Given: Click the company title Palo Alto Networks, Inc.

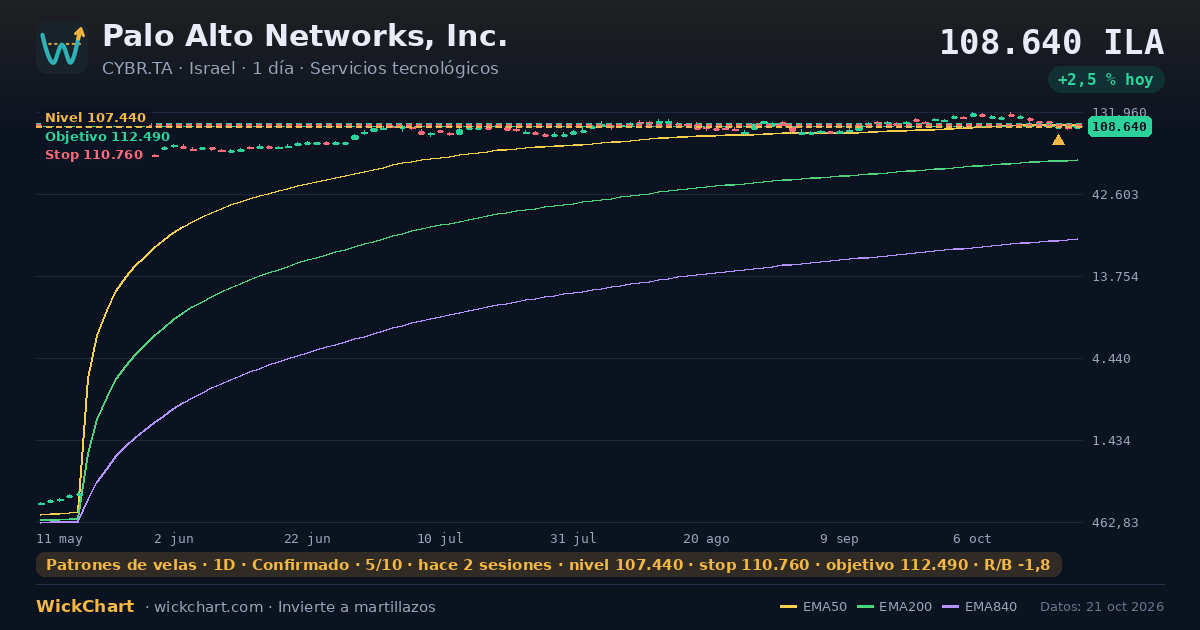Looking at the screenshot, I should point(305,36).
